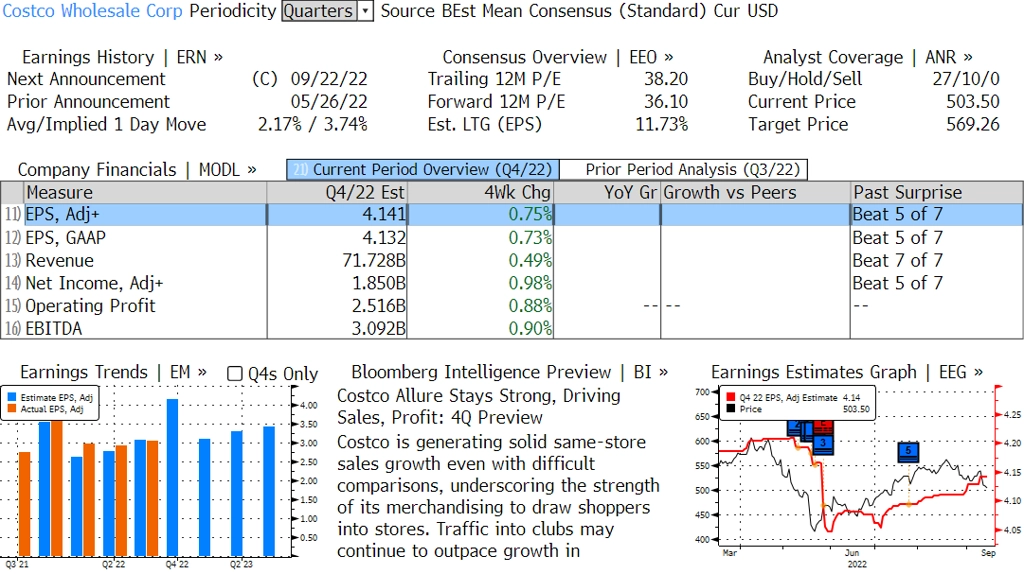Click the orange Actual EPS, Adj legend swatch

pyautogui.click(x=12, y=409)
